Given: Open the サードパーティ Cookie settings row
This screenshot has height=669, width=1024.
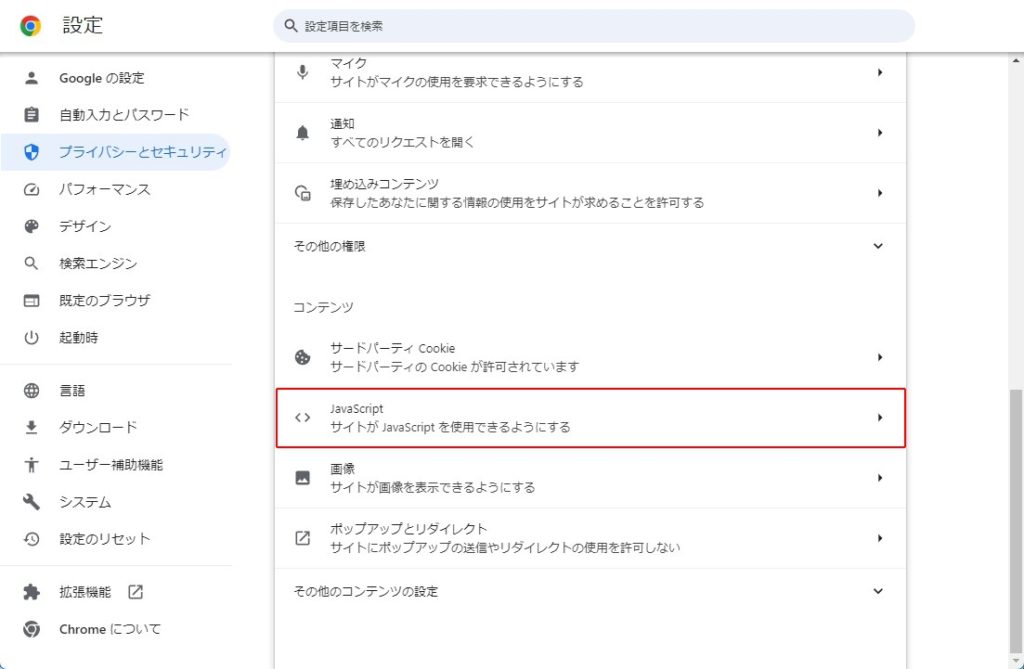Looking at the screenshot, I should coord(590,357).
